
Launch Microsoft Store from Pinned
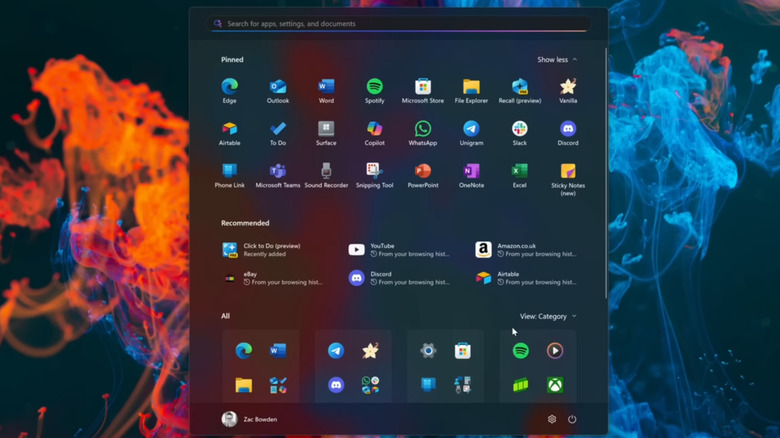click(x=423, y=91)
